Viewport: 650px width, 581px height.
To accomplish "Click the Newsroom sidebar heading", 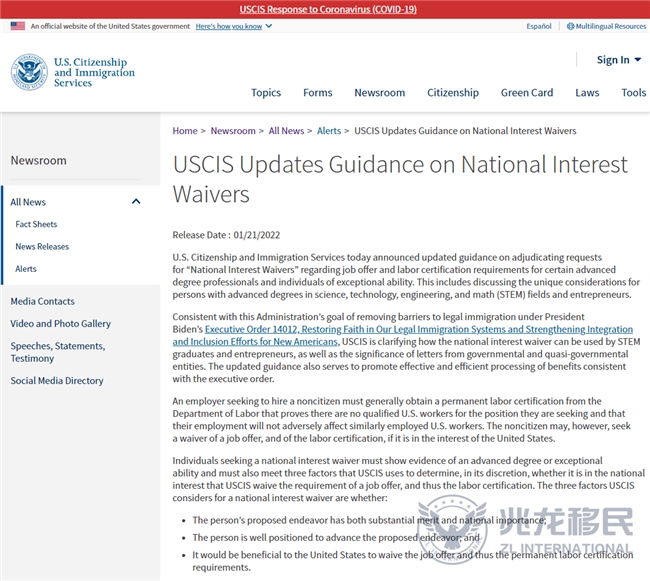I will (39, 160).
